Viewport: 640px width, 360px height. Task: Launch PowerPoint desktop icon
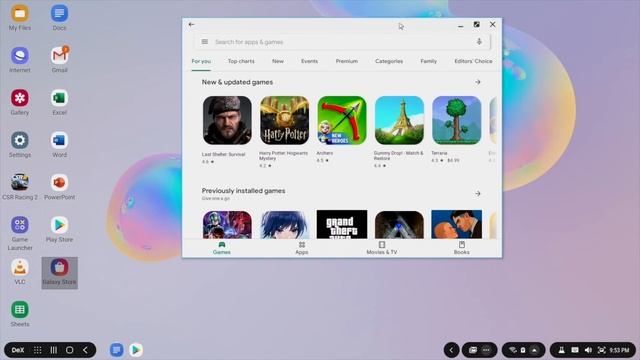coord(59,187)
